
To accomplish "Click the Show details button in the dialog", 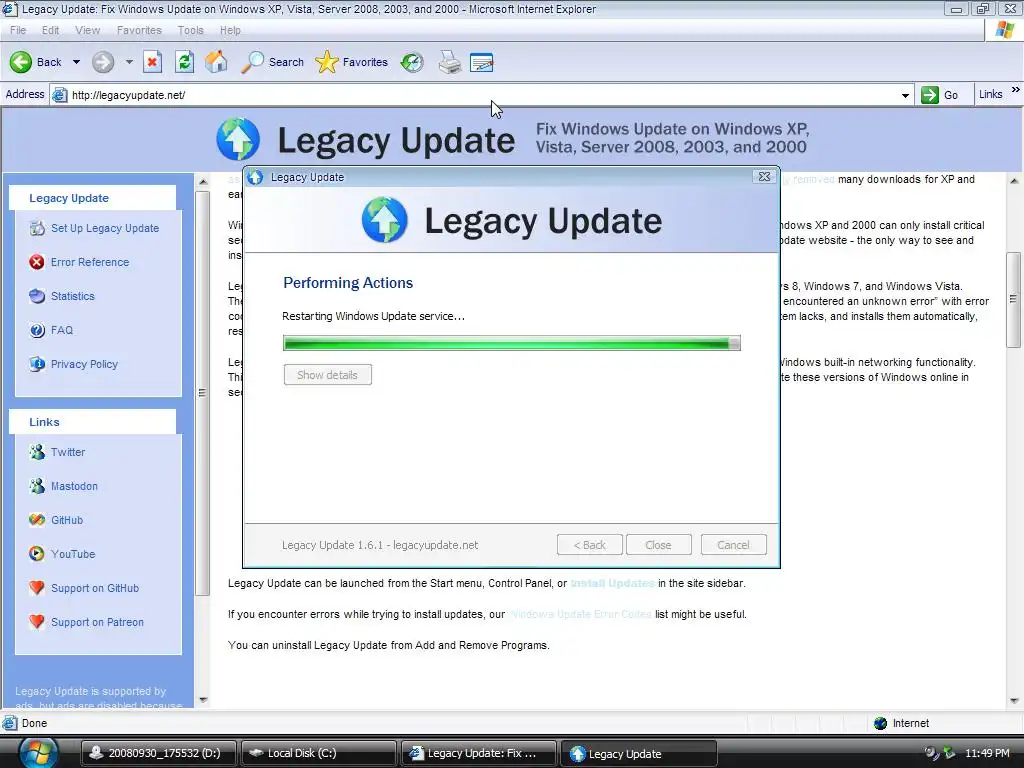I will [x=328, y=375].
